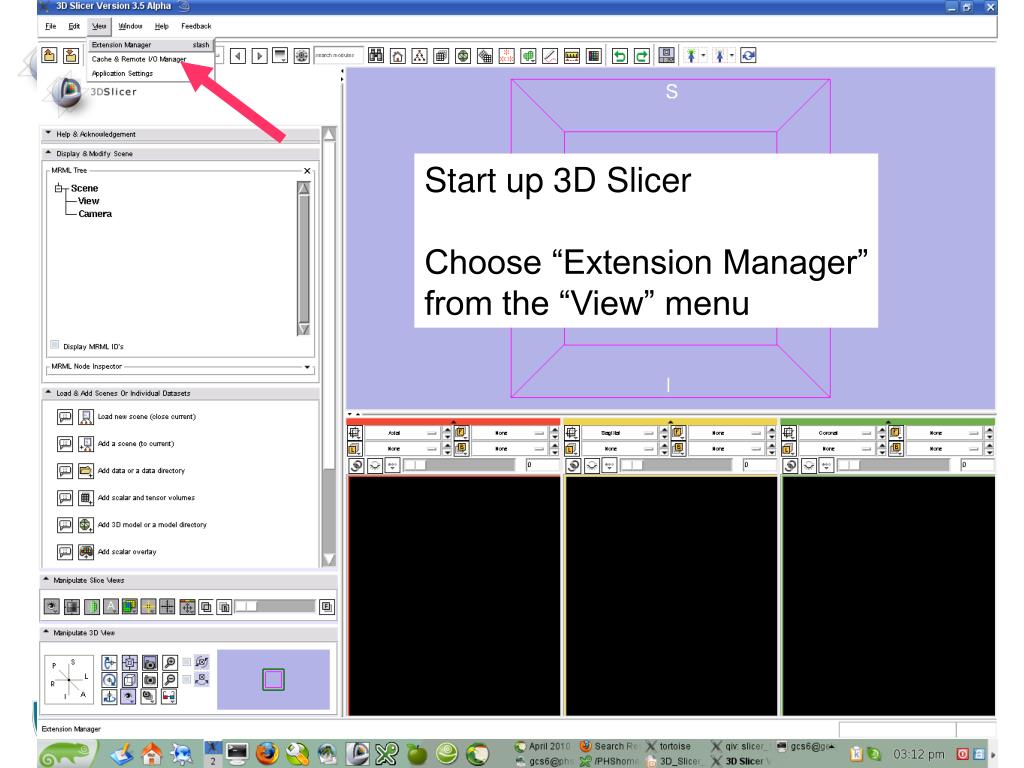Viewport: 1024px width, 768px height.
Task: Click the zoom in magnifier in 3D View
Action: (170, 662)
